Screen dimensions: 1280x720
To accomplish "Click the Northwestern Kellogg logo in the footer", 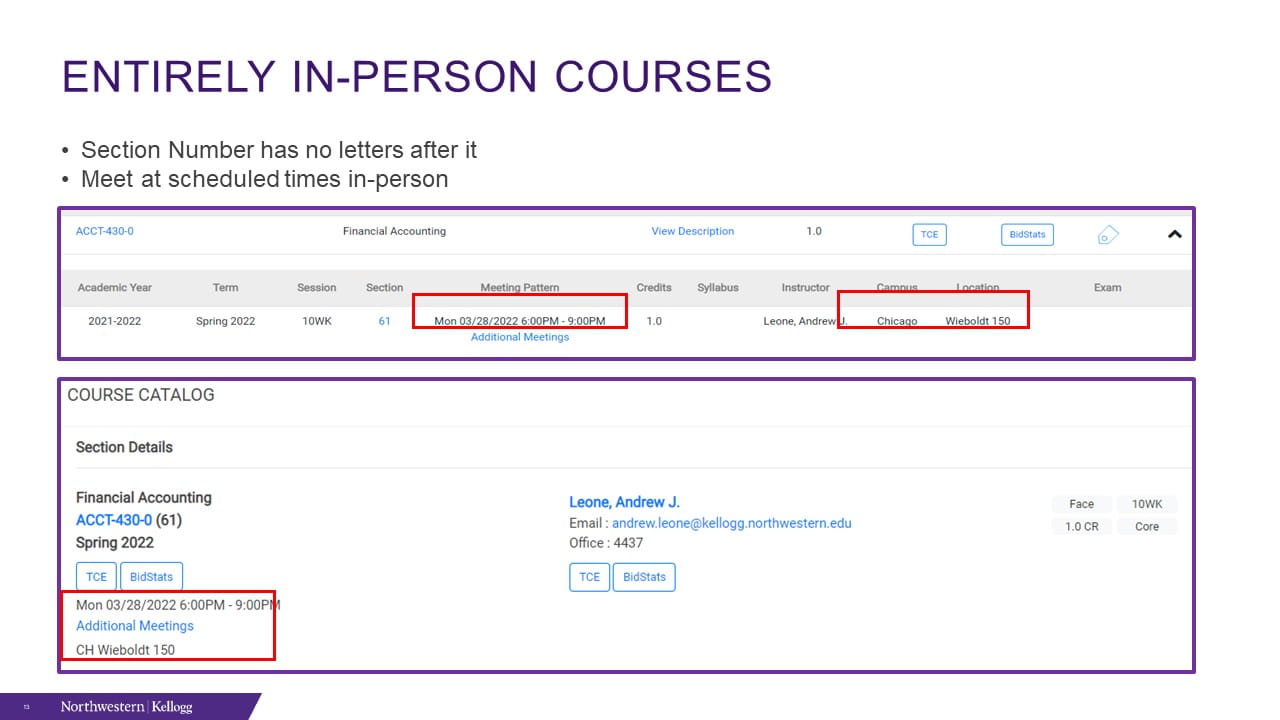I will click(126, 707).
